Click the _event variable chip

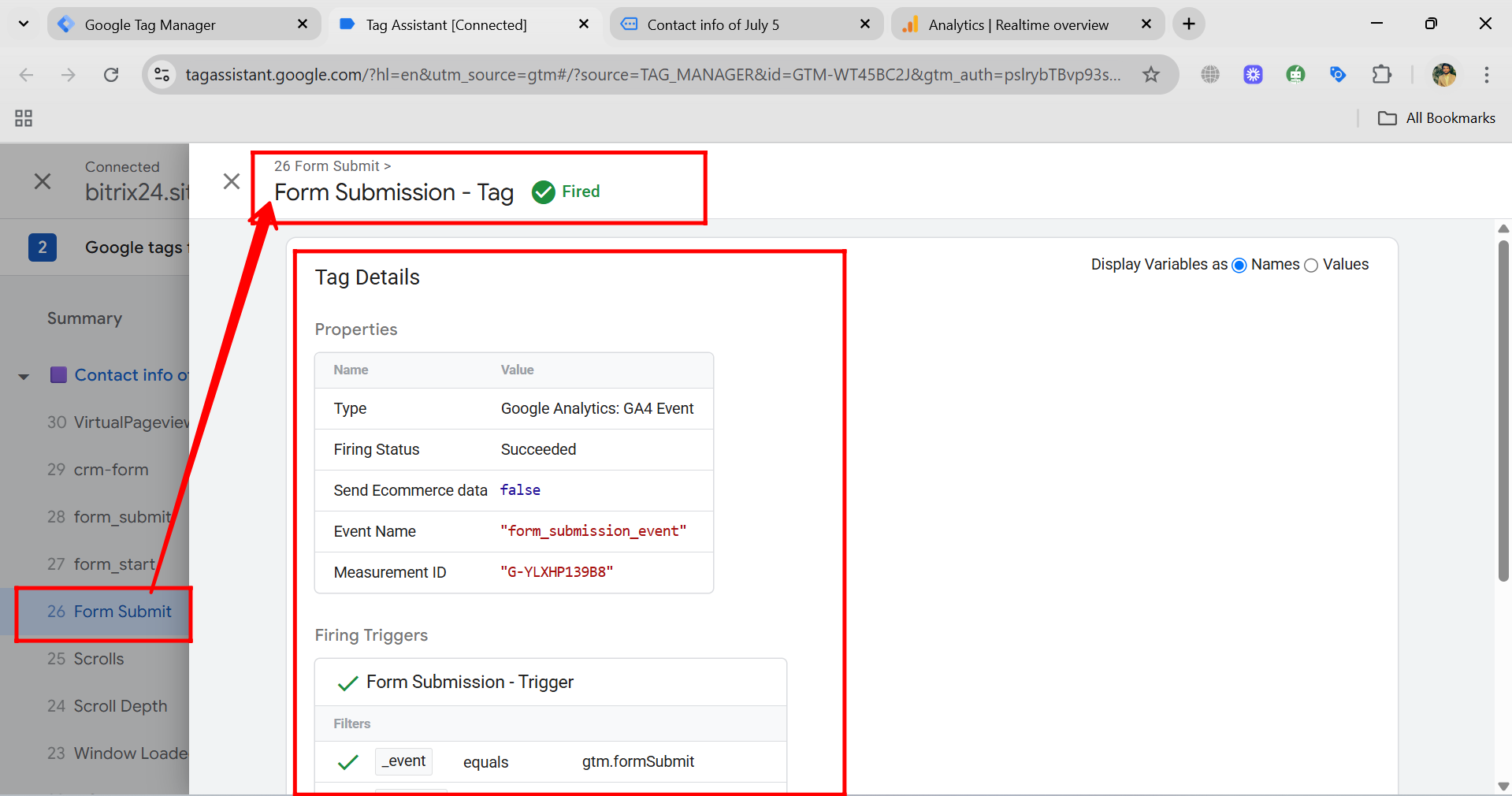coord(403,761)
